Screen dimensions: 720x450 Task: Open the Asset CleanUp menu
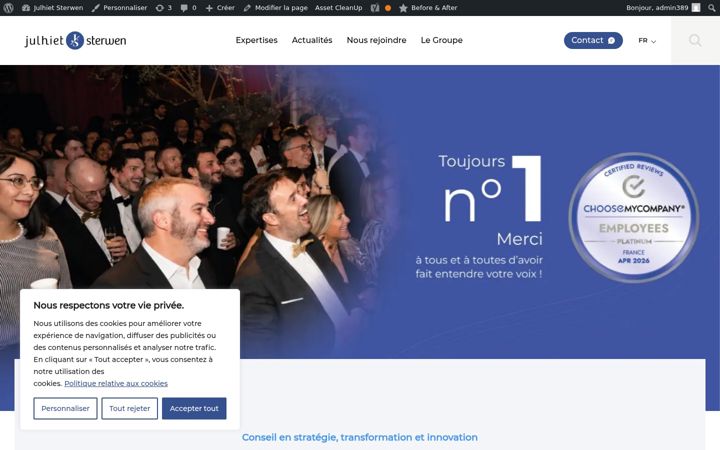tap(338, 8)
